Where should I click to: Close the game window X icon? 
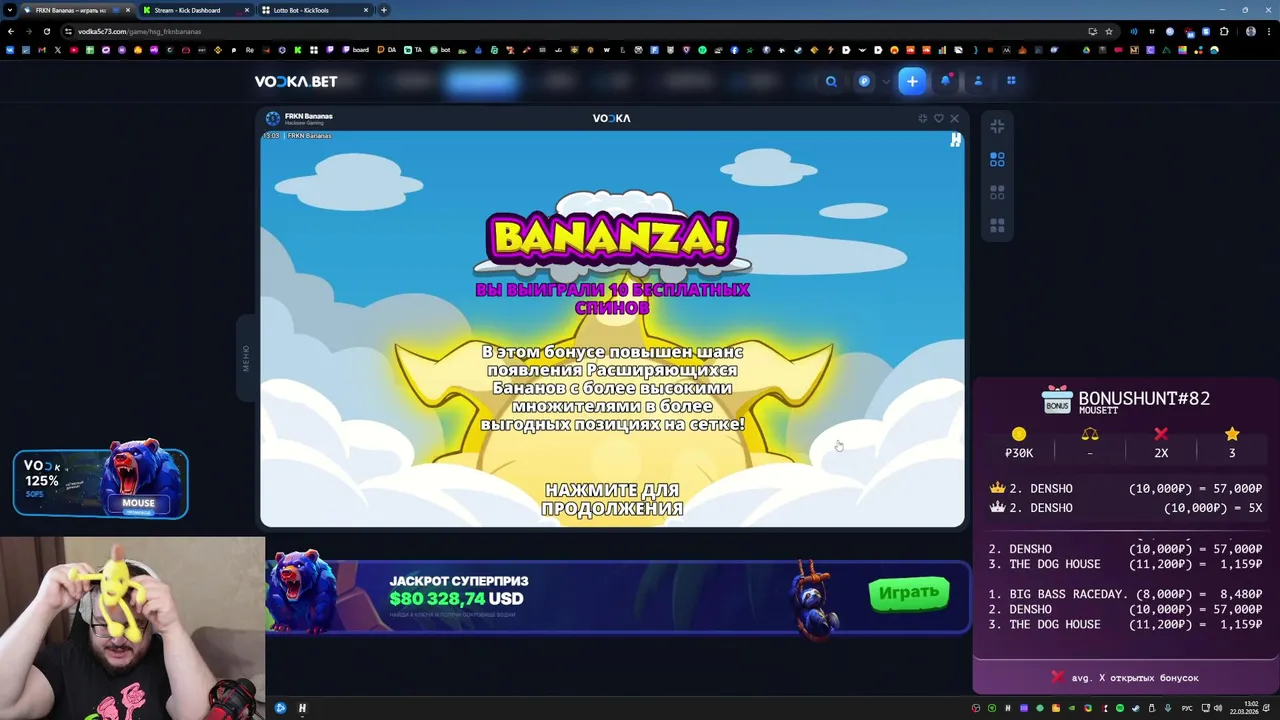tap(954, 118)
